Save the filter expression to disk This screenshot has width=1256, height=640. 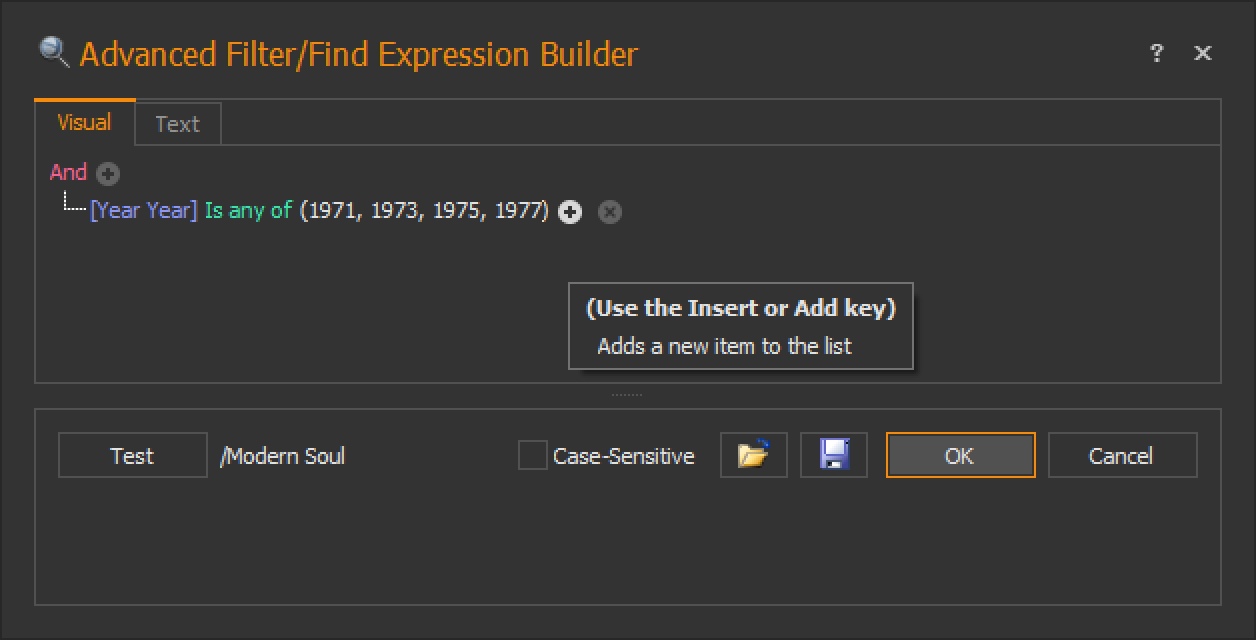coord(834,455)
